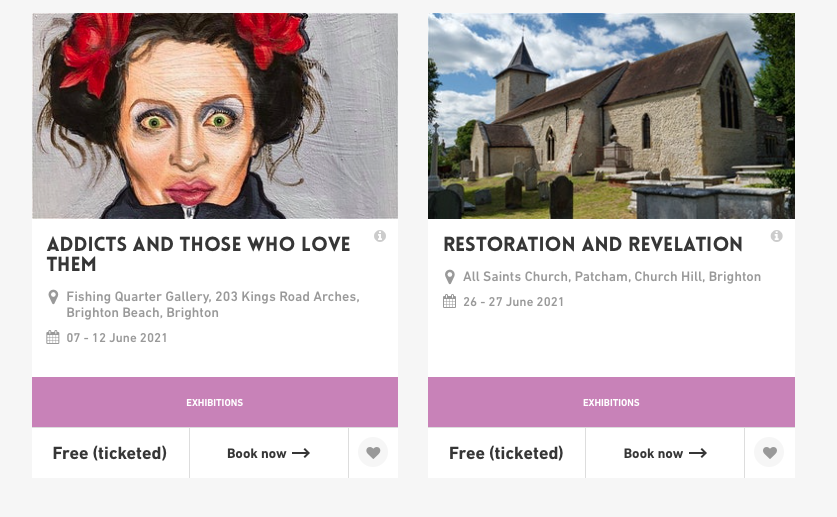This screenshot has width=837, height=517.
Task: Click info icon on Restoration and Revelation card
Action: [x=777, y=236]
